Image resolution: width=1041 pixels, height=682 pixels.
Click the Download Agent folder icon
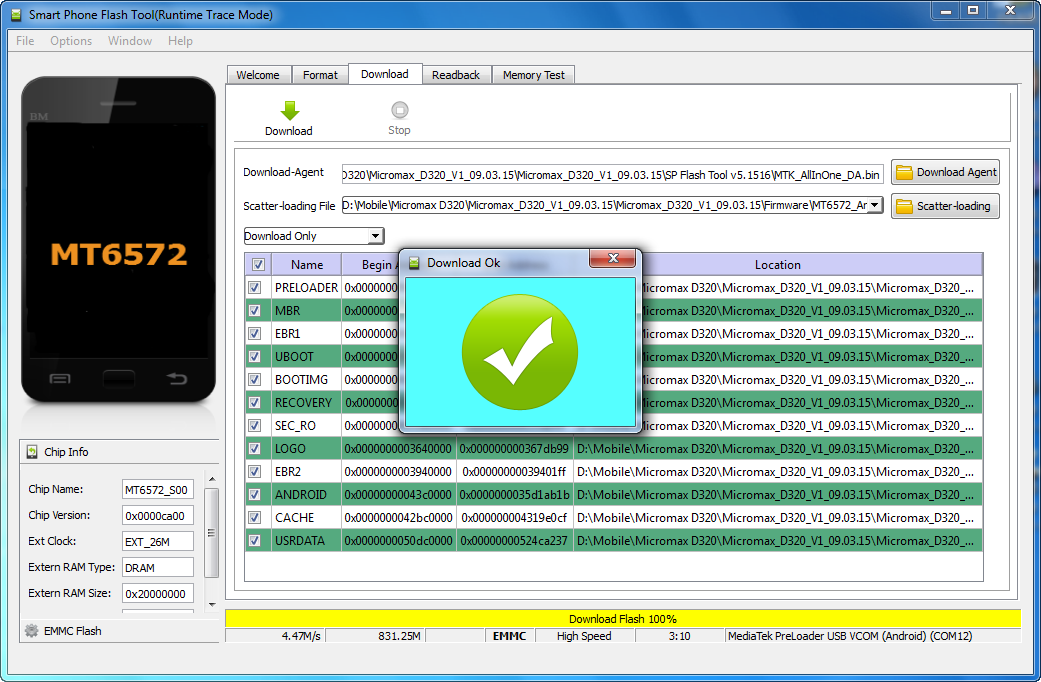click(x=904, y=172)
